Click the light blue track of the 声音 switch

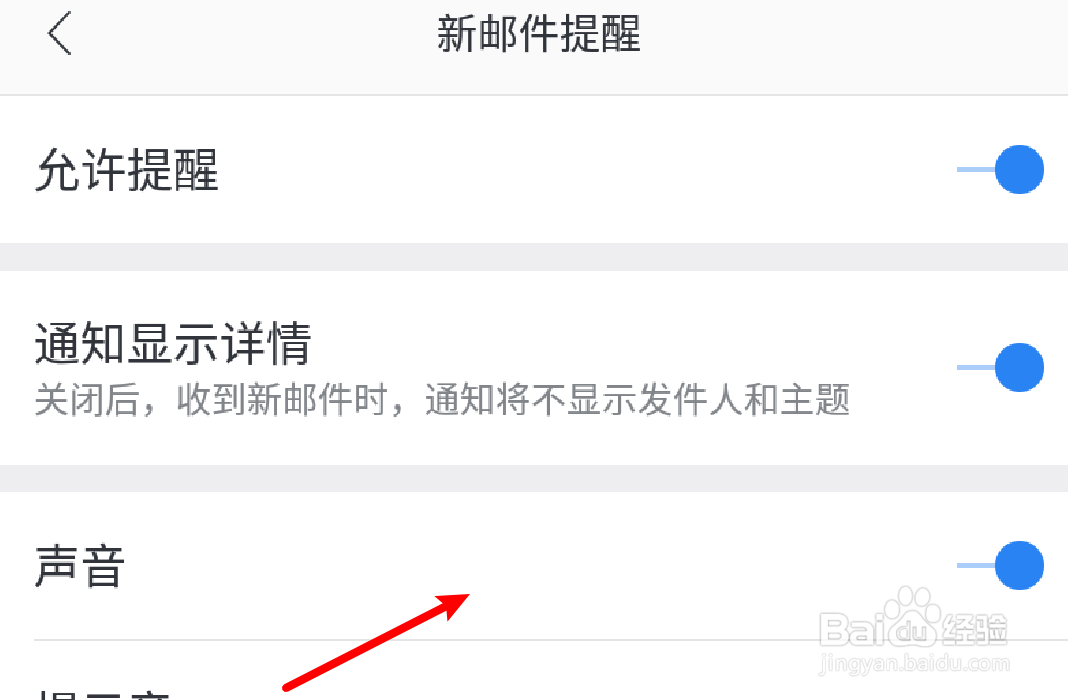point(975,565)
